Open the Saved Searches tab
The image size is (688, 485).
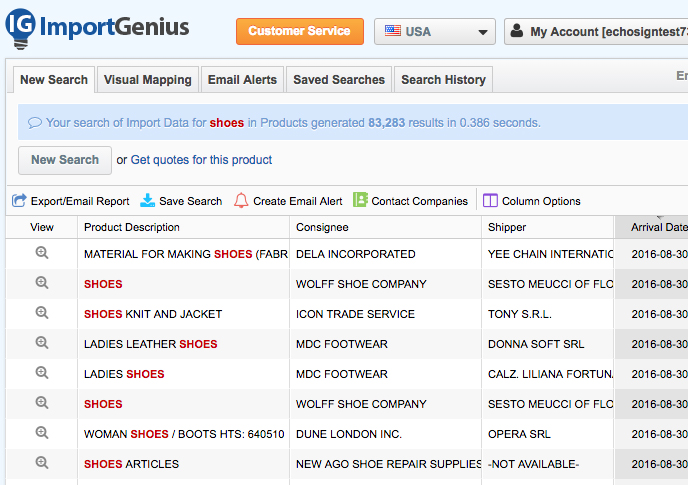pyautogui.click(x=339, y=79)
